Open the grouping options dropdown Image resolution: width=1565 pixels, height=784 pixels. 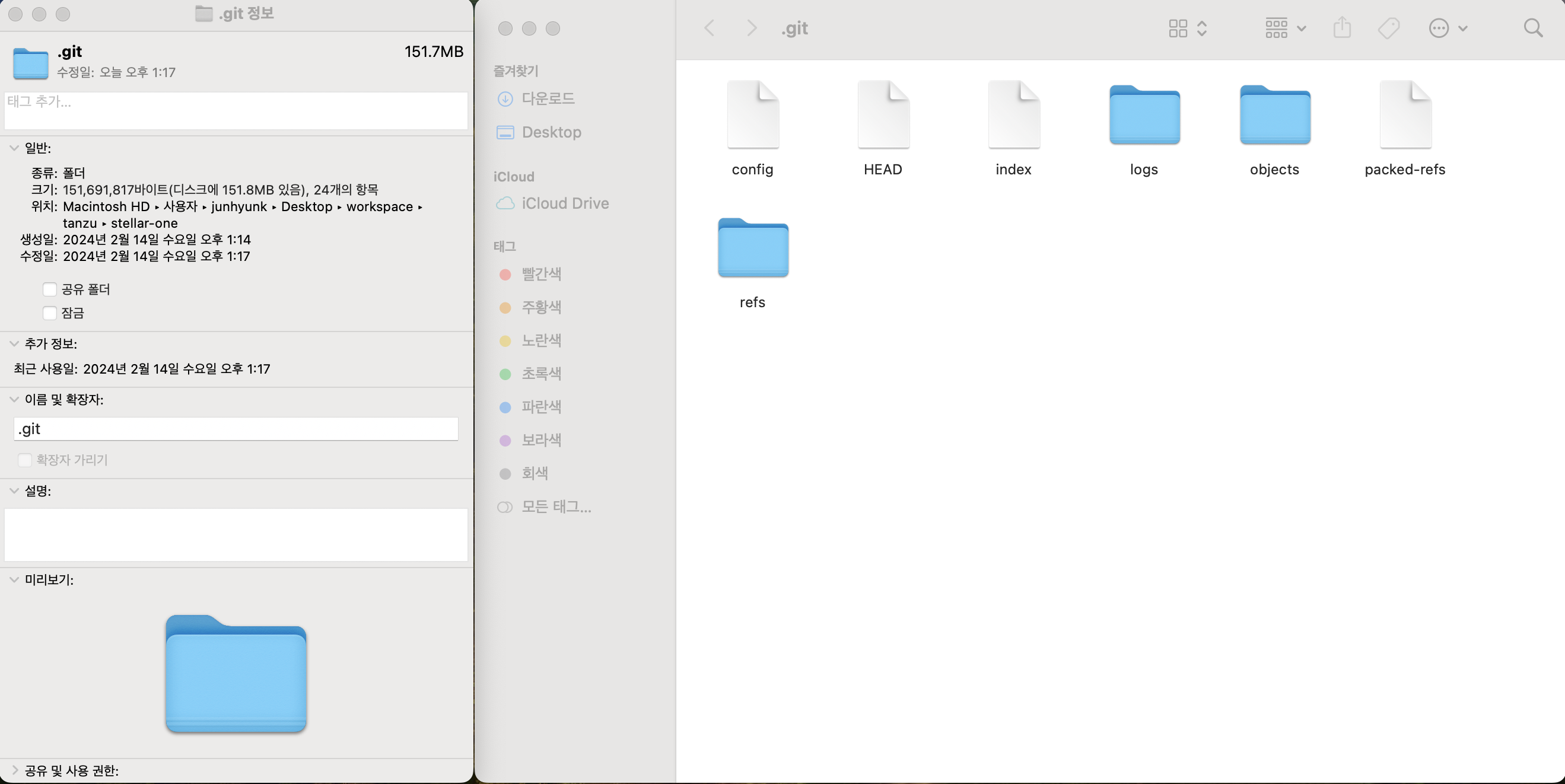tap(1284, 28)
